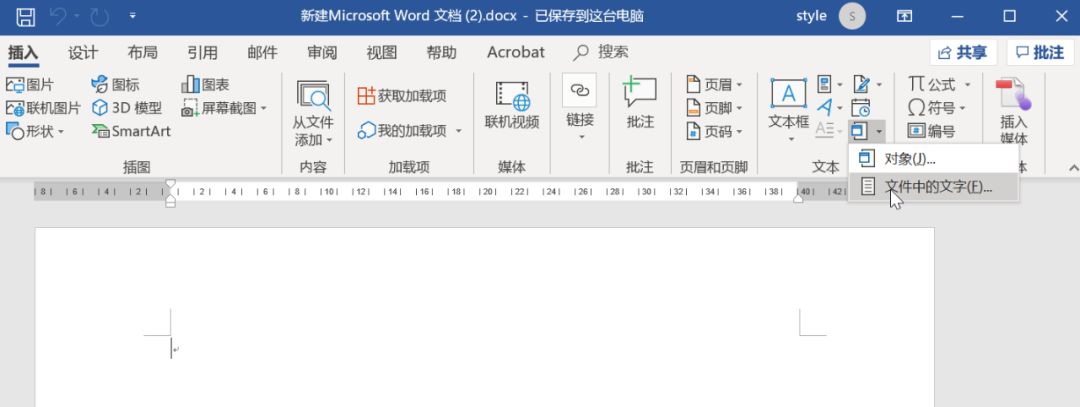1080x407 pixels.
Task: Insert a picture with 图片
Action: [30, 85]
